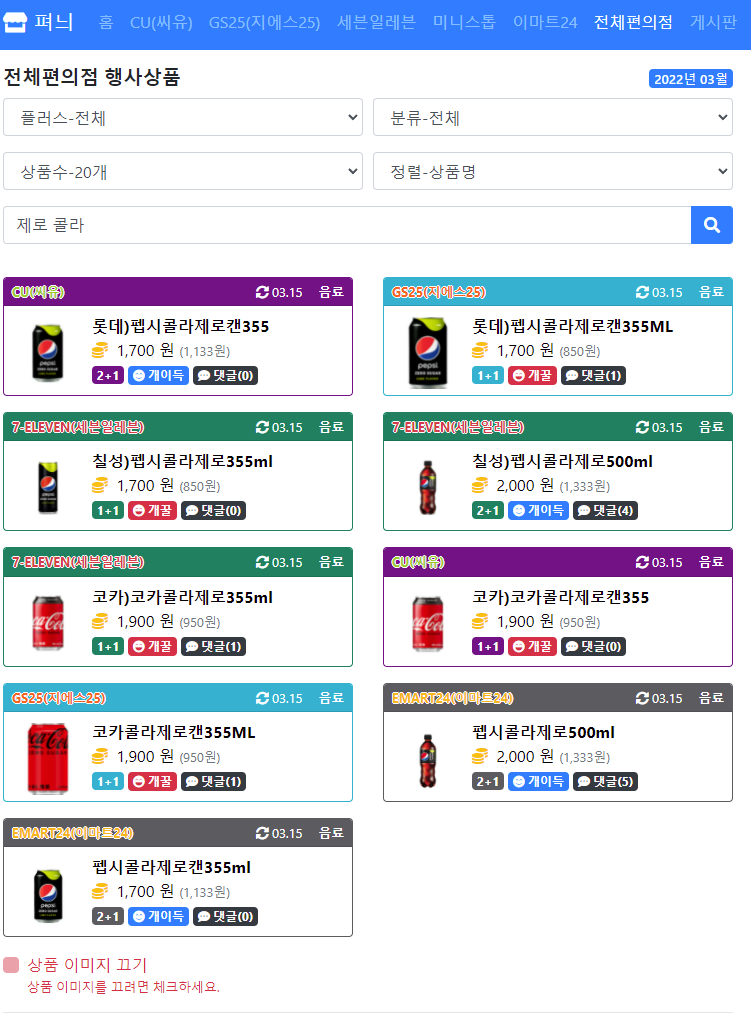Open 댓글(4) on 칠성)펩시콜라제로500ml
Viewport: 751px width, 1026px height.
coord(605,510)
